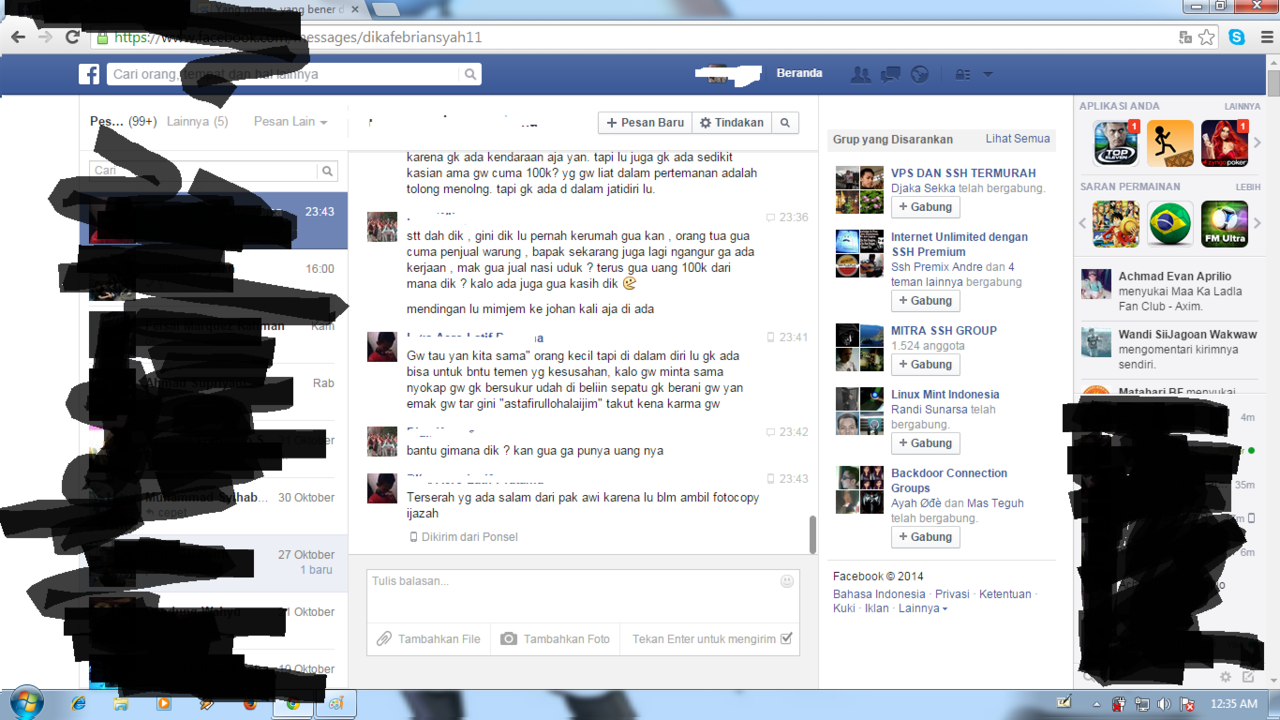Open the Brazil flag football game
The width and height of the screenshot is (1280, 720).
coord(1170,224)
